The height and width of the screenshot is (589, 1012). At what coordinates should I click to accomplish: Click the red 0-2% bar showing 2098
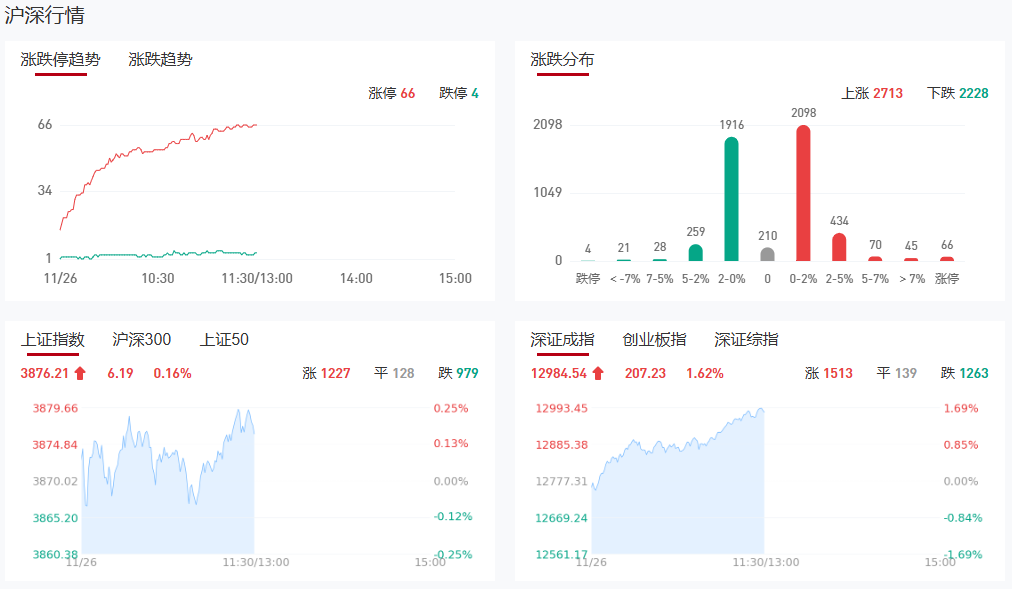(803, 193)
